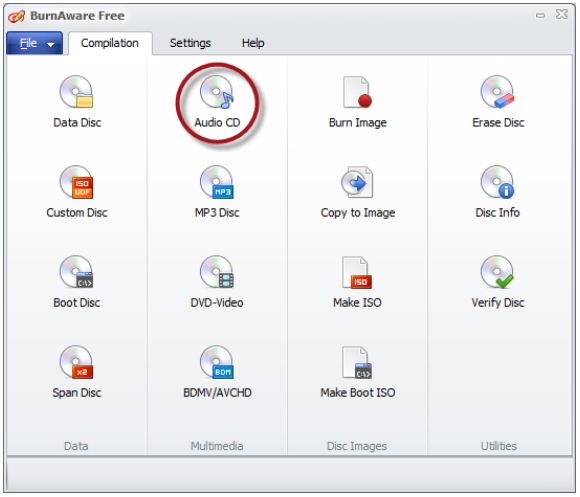Open the Settings menu
580x497 pixels.
point(190,43)
